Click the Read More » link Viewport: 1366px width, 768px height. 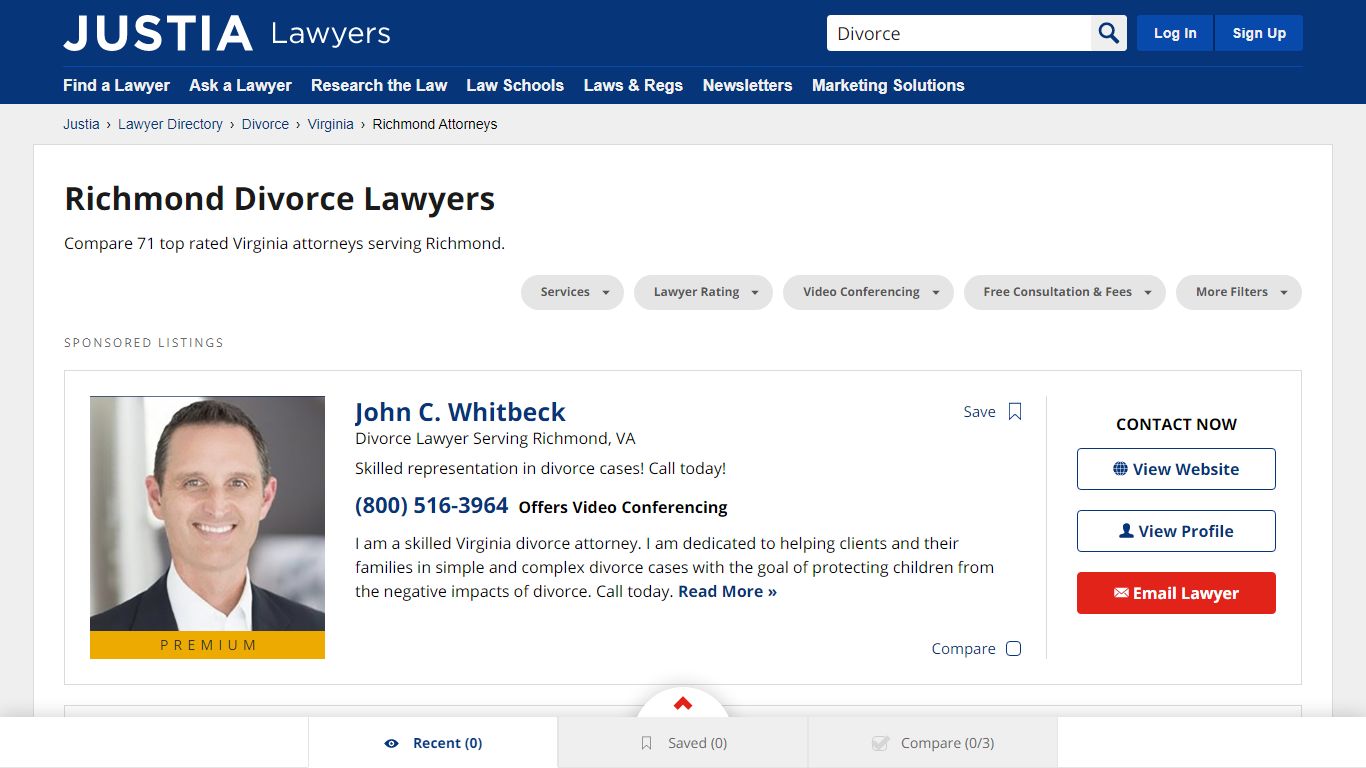coord(727,591)
